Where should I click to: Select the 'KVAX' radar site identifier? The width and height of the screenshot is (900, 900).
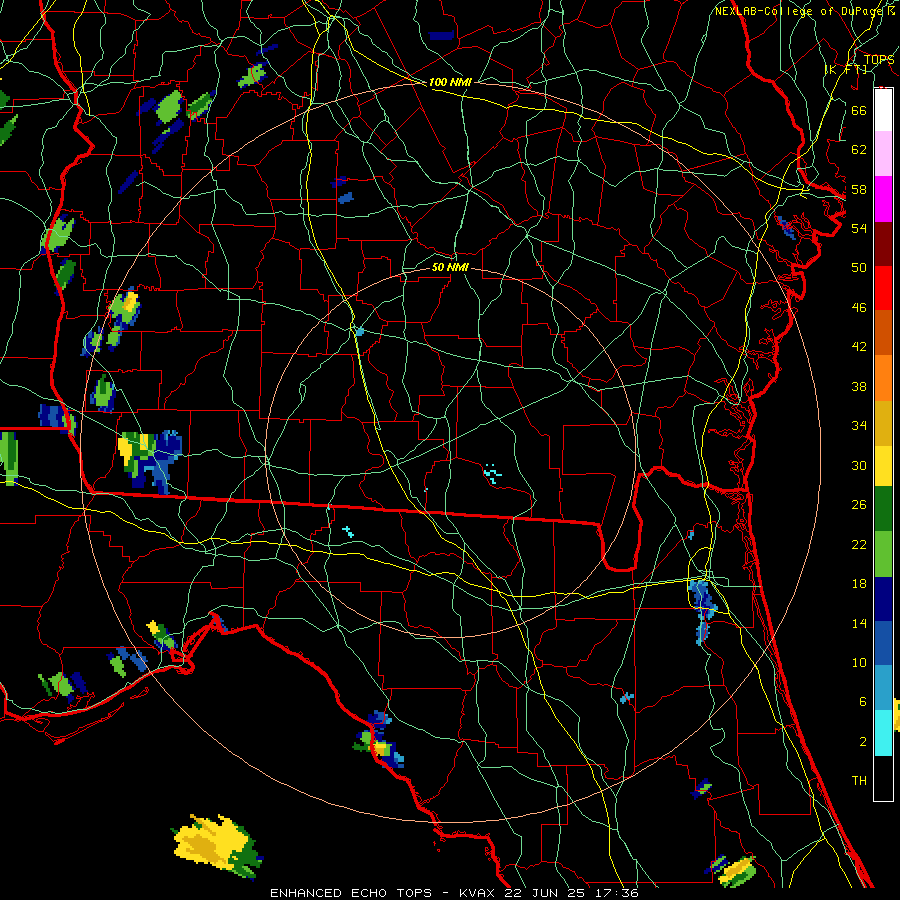(x=479, y=893)
